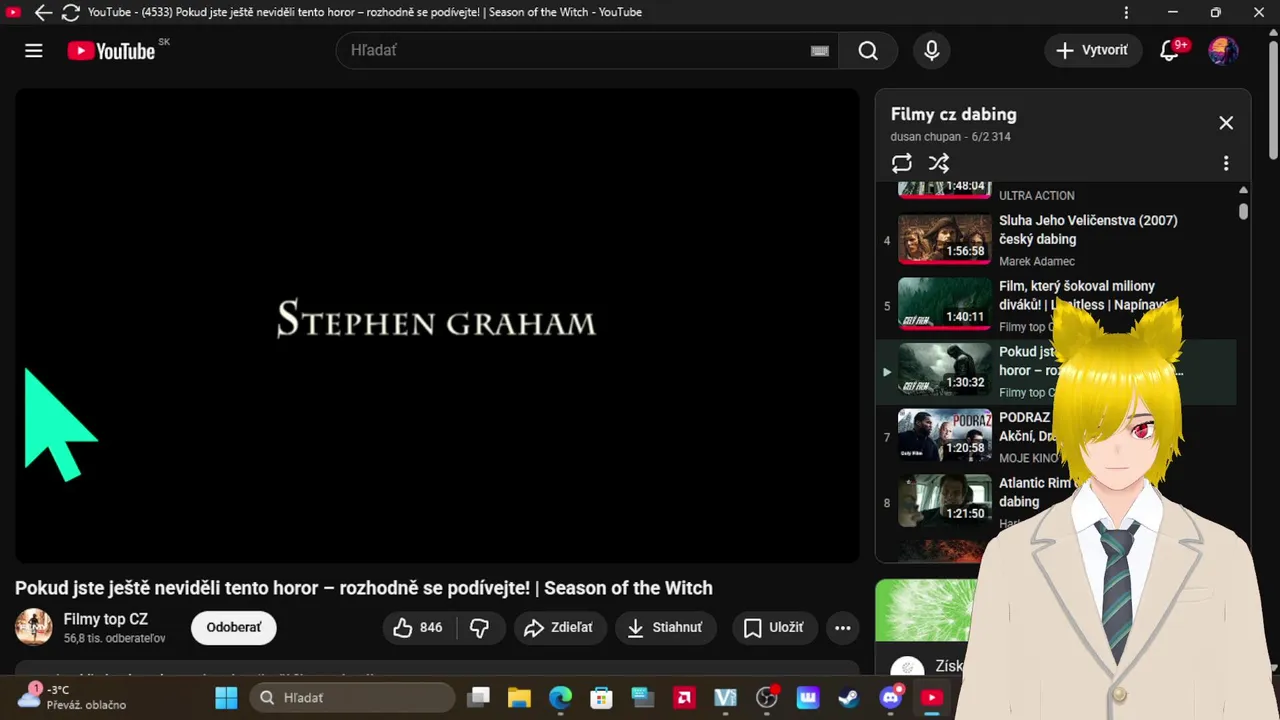Open Microsoft Store from the taskbar
Screen dimensions: 1280x720
[601, 697]
